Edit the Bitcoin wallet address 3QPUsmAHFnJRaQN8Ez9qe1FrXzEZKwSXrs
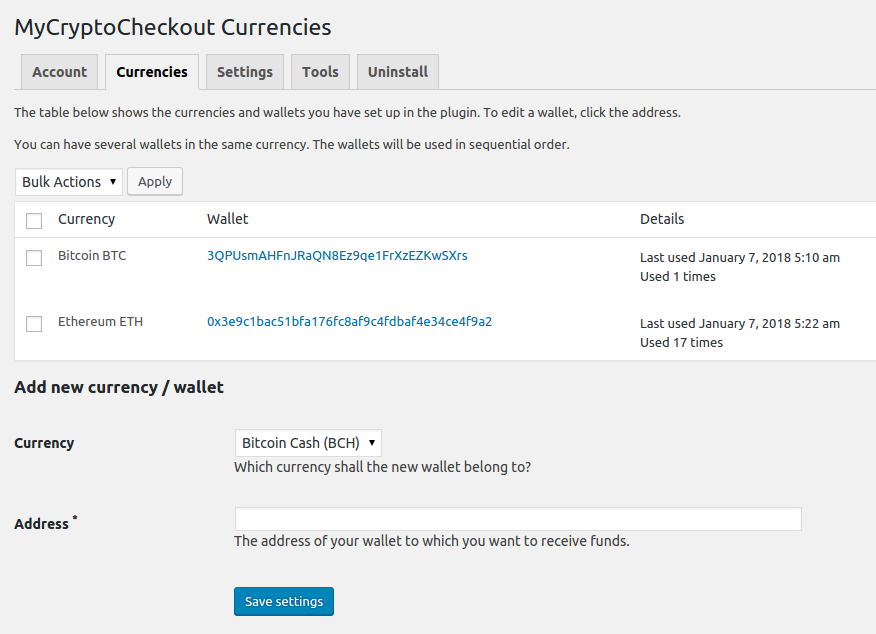Screen dimensions: 876x634 click(x=337, y=256)
